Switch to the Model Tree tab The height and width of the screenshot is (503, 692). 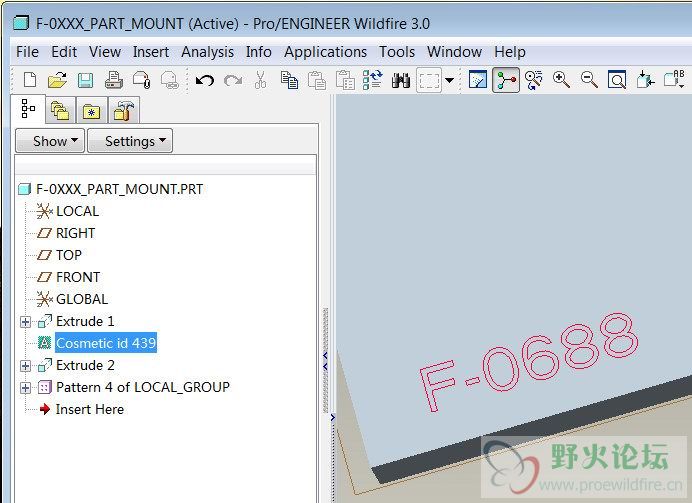(x=28, y=109)
